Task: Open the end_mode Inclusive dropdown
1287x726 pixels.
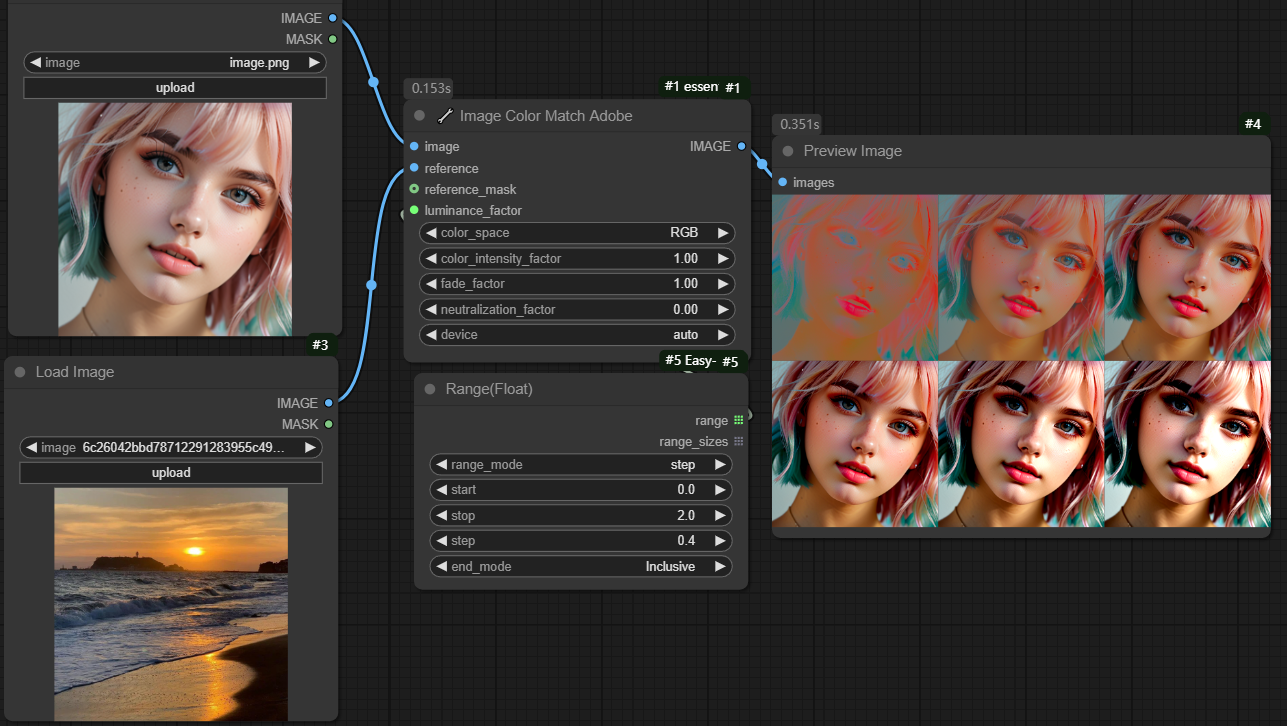Action: [580, 567]
